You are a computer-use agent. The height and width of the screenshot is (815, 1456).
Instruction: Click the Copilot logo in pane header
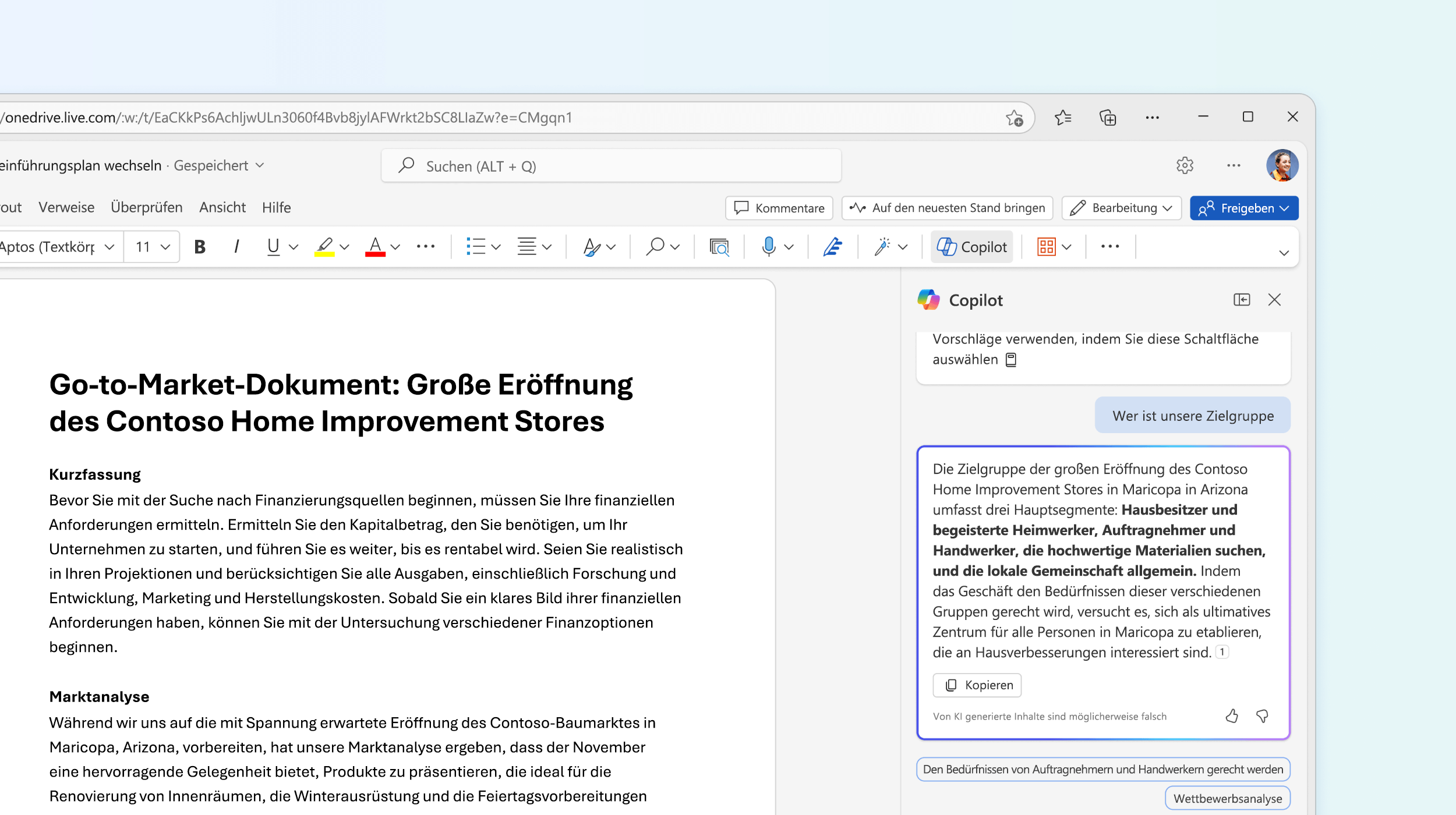(929, 300)
